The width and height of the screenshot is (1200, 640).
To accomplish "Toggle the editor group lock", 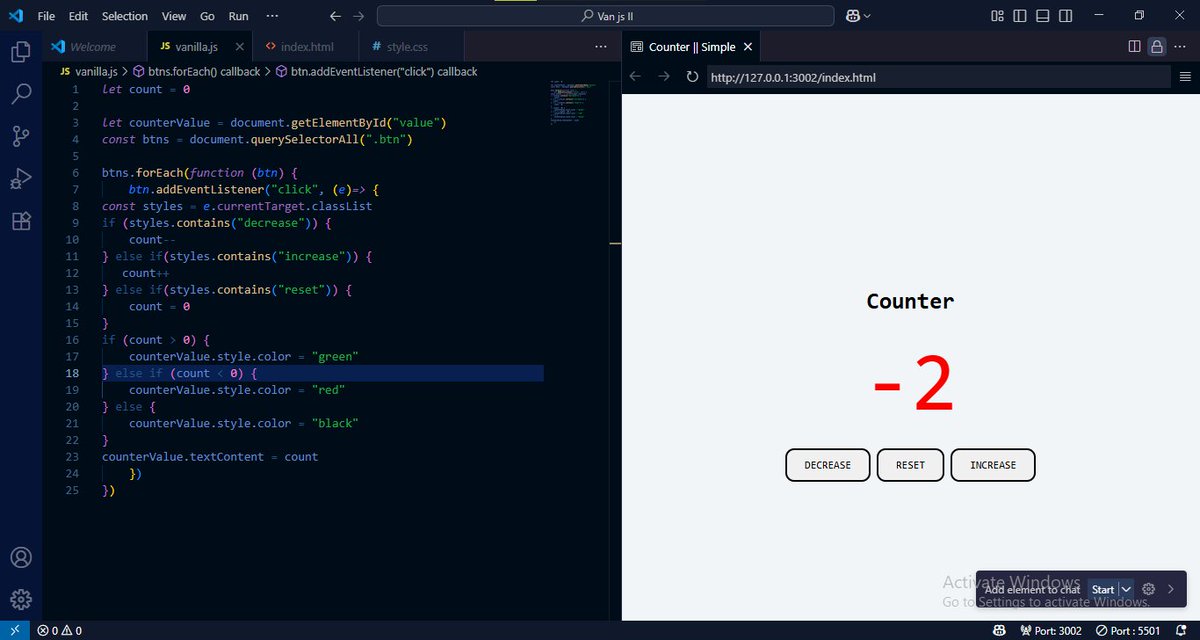I will [1157, 46].
